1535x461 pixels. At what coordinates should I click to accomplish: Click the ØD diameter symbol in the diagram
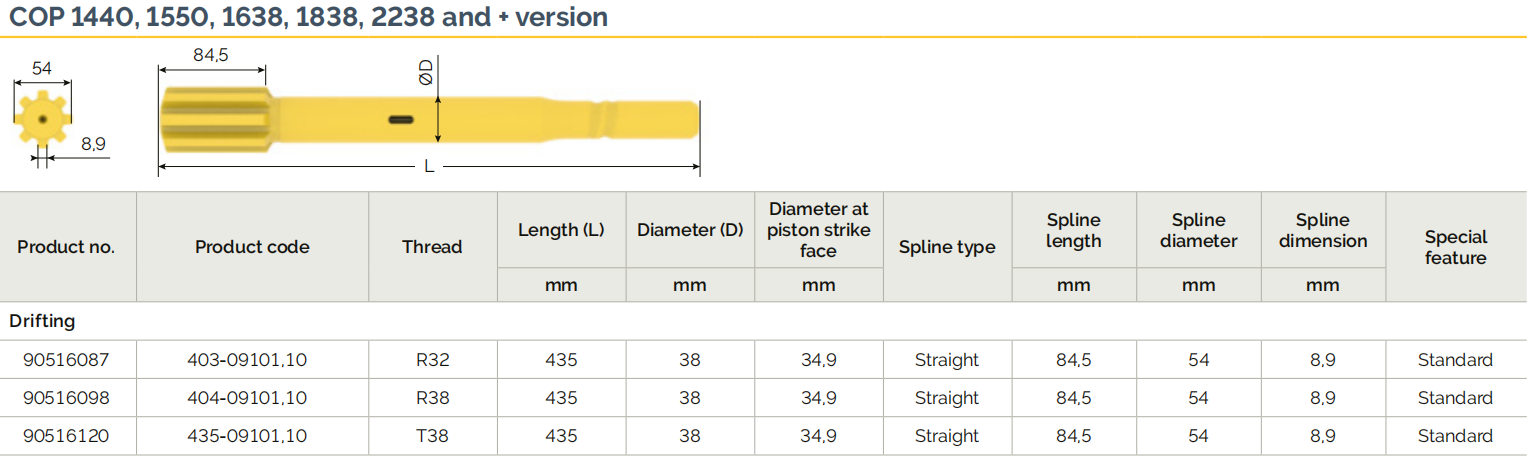tap(425, 72)
